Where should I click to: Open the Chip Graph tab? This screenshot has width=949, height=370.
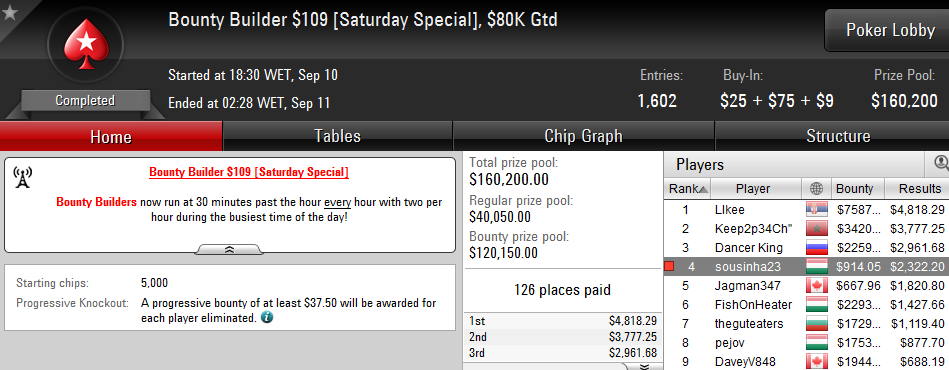coord(583,136)
